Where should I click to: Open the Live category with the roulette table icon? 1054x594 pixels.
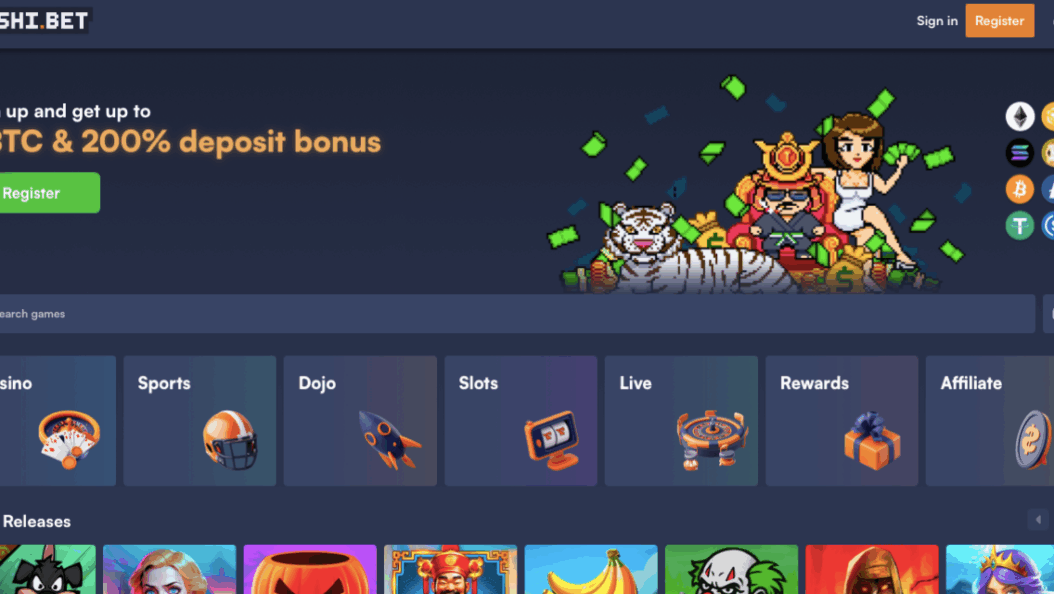coord(681,421)
